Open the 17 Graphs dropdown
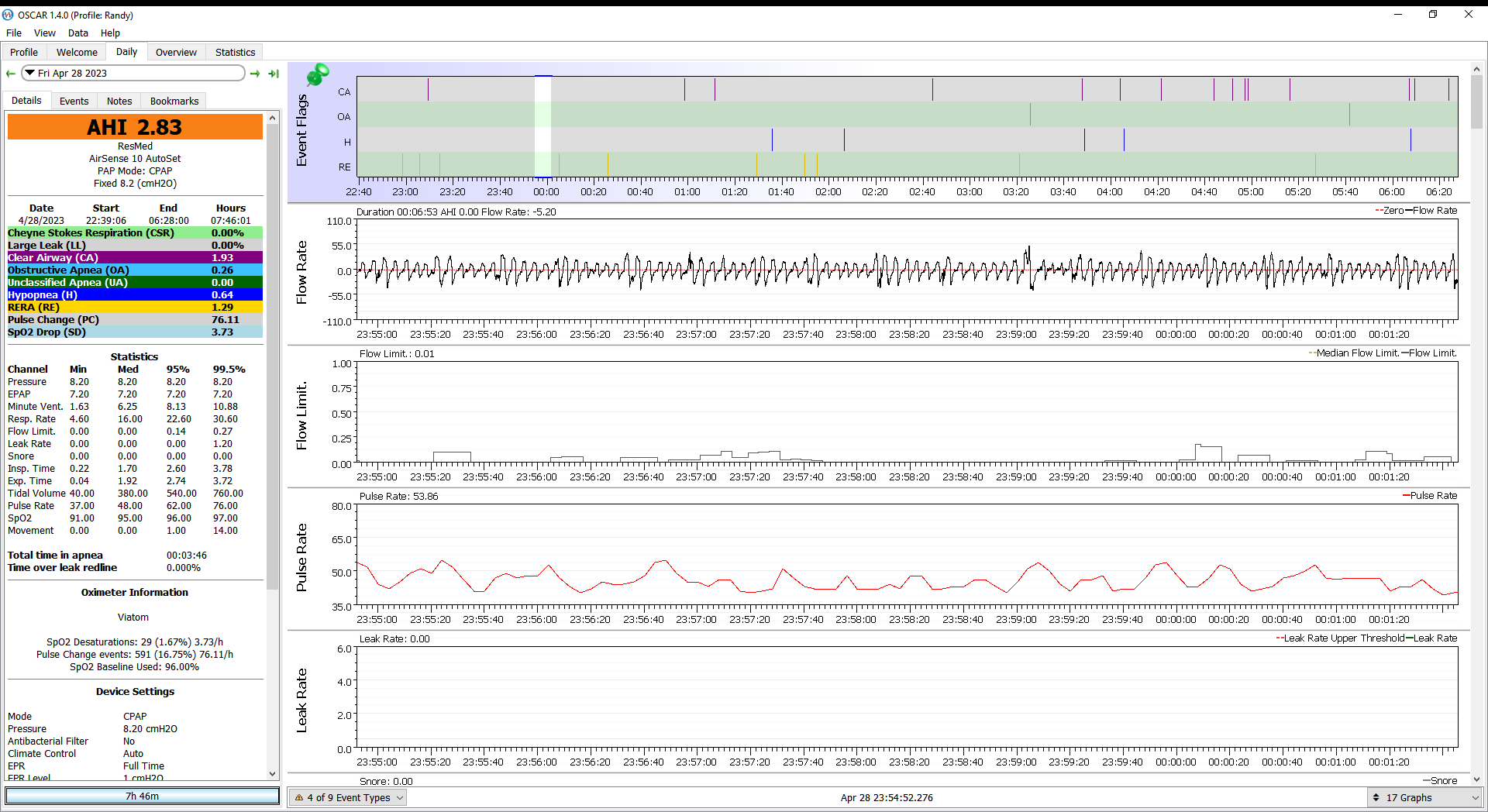Viewport: 1488px width, 812px height. click(x=1424, y=797)
